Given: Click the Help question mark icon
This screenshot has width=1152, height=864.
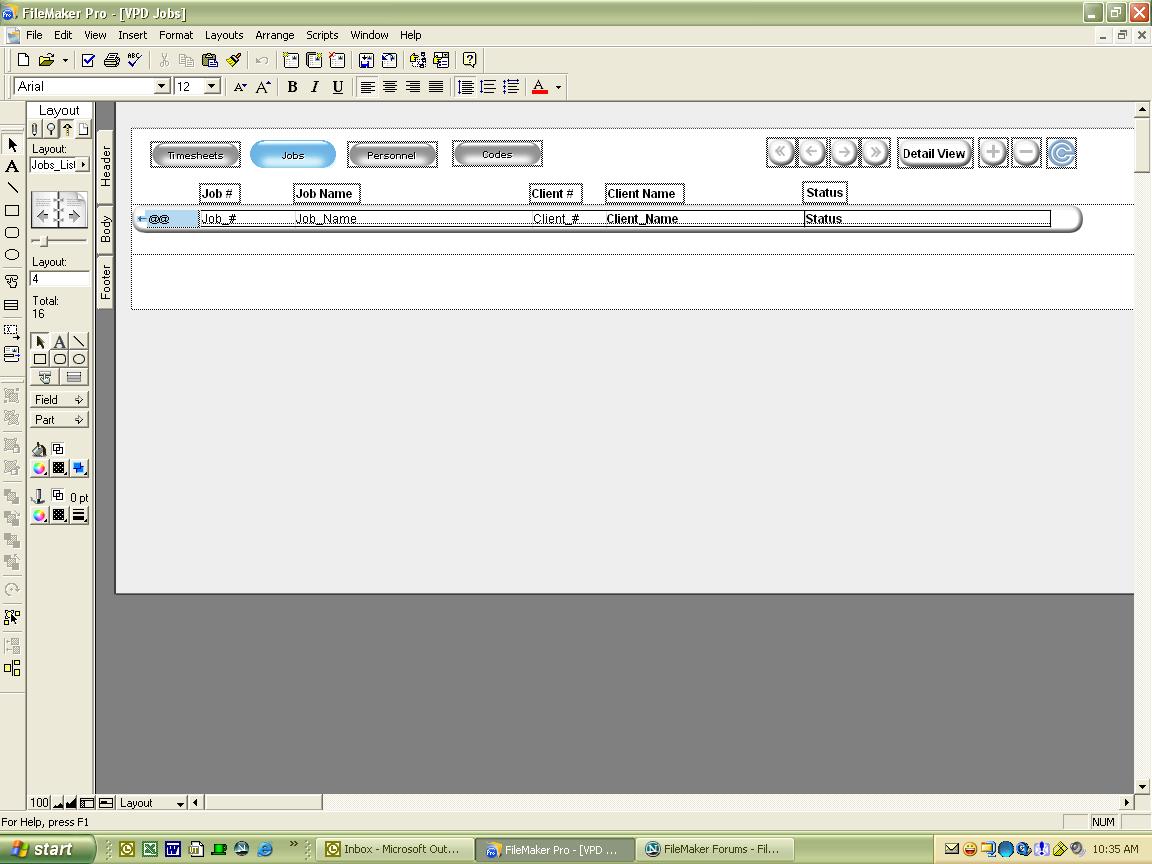Looking at the screenshot, I should click(470, 60).
